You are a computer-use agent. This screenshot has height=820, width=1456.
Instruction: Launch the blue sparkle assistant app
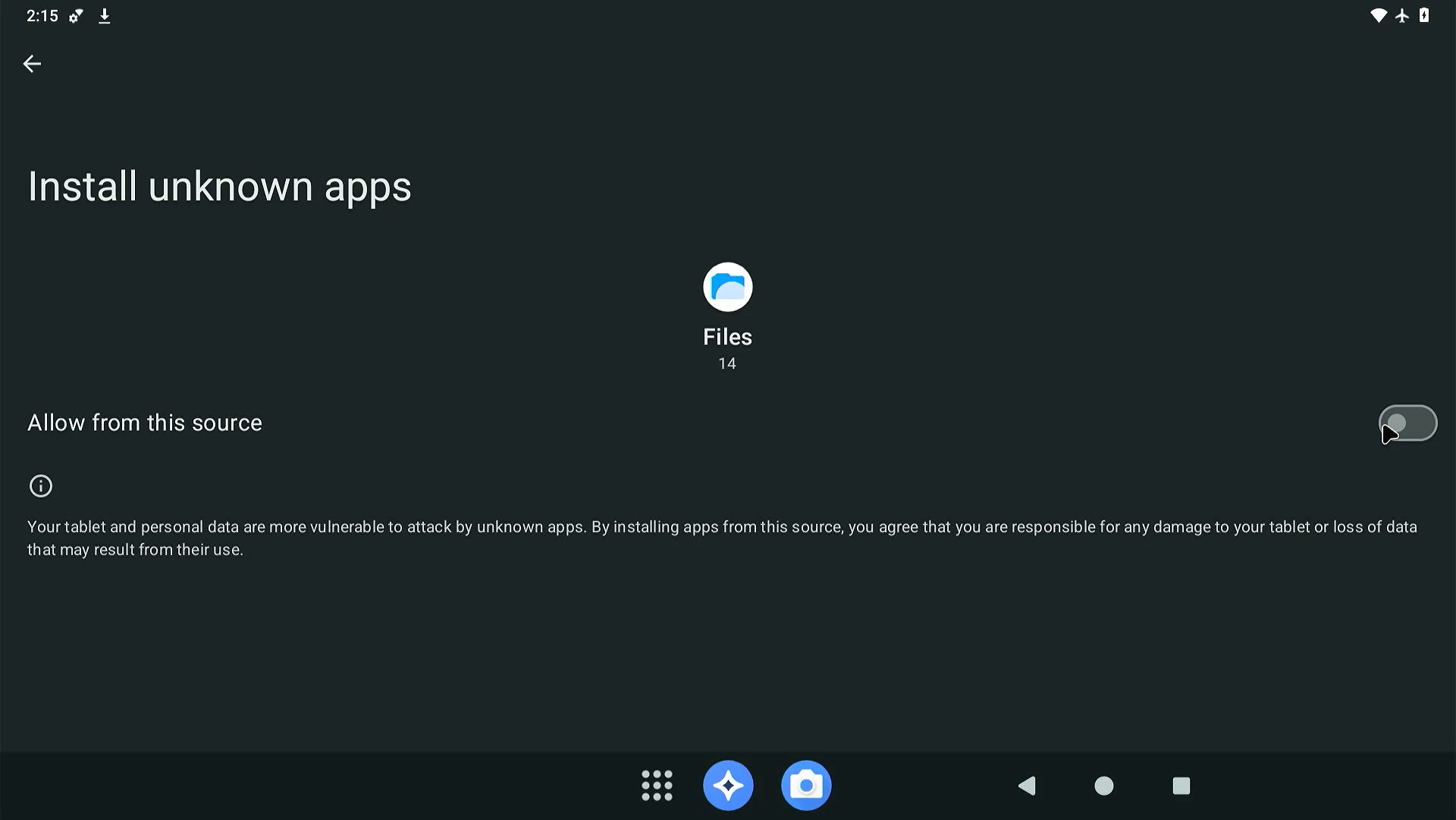(728, 786)
